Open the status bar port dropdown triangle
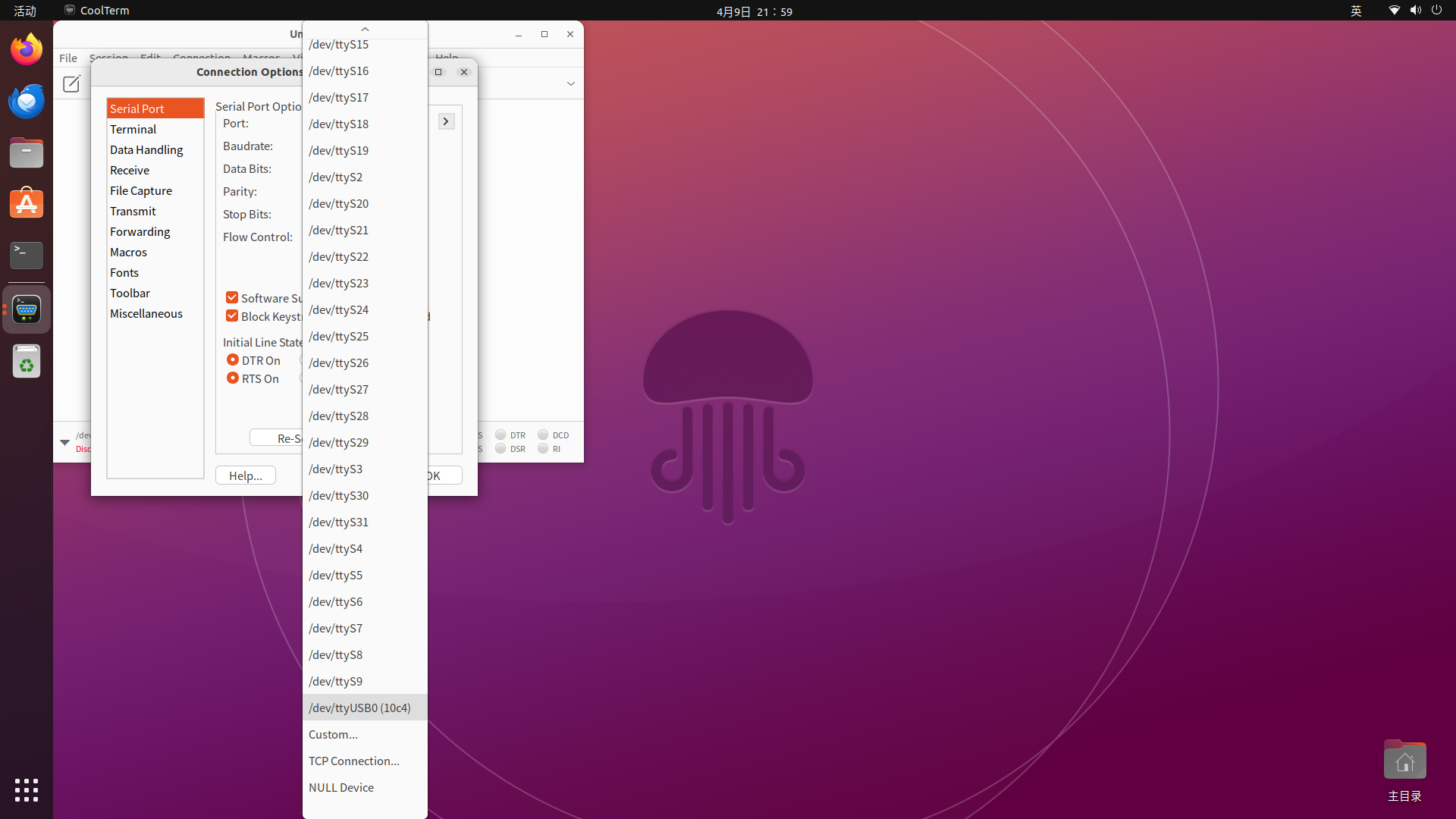The width and height of the screenshot is (1456, 819). (64, 442)
